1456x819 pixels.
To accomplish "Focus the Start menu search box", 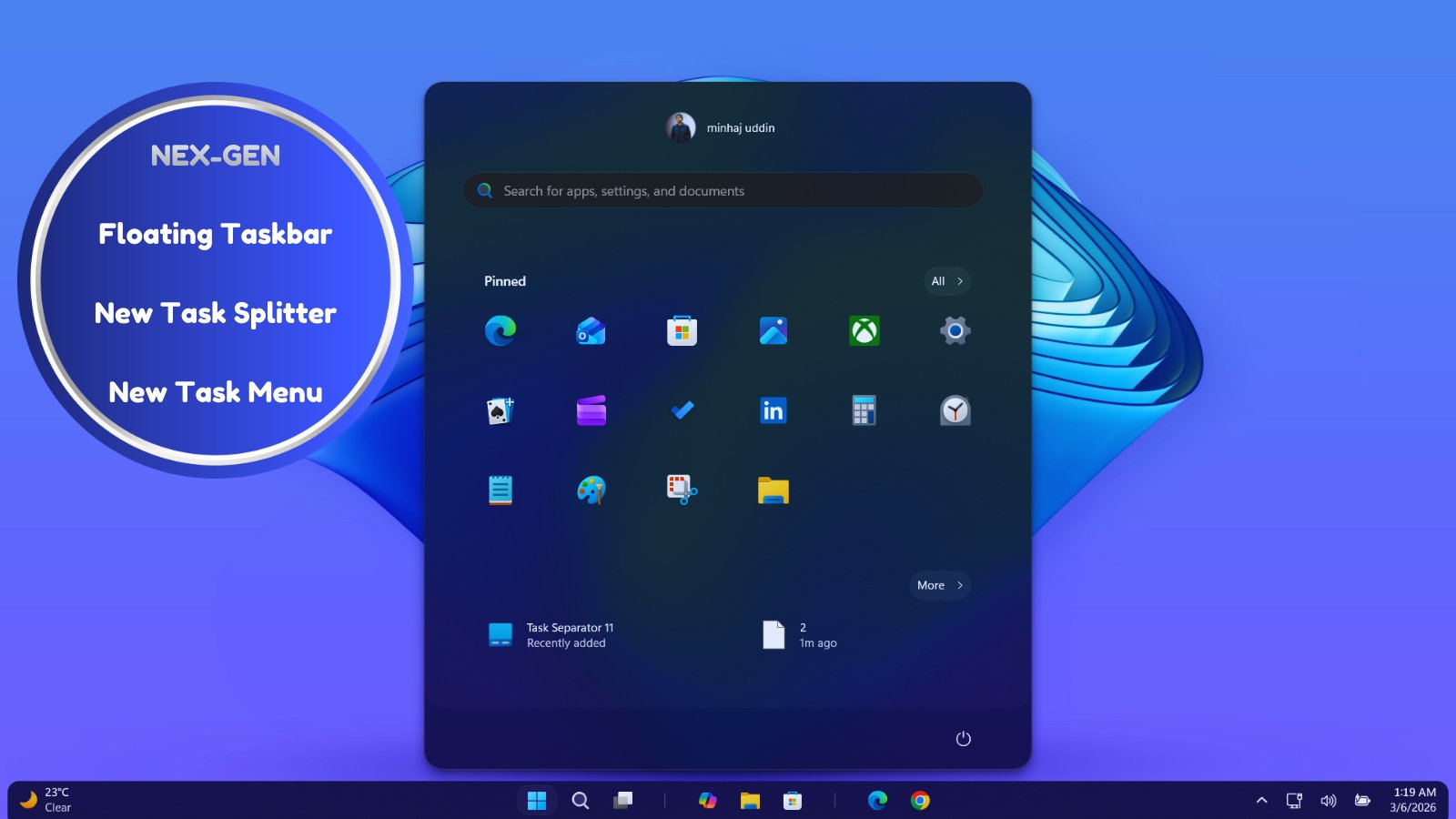I will click(723, 191).
